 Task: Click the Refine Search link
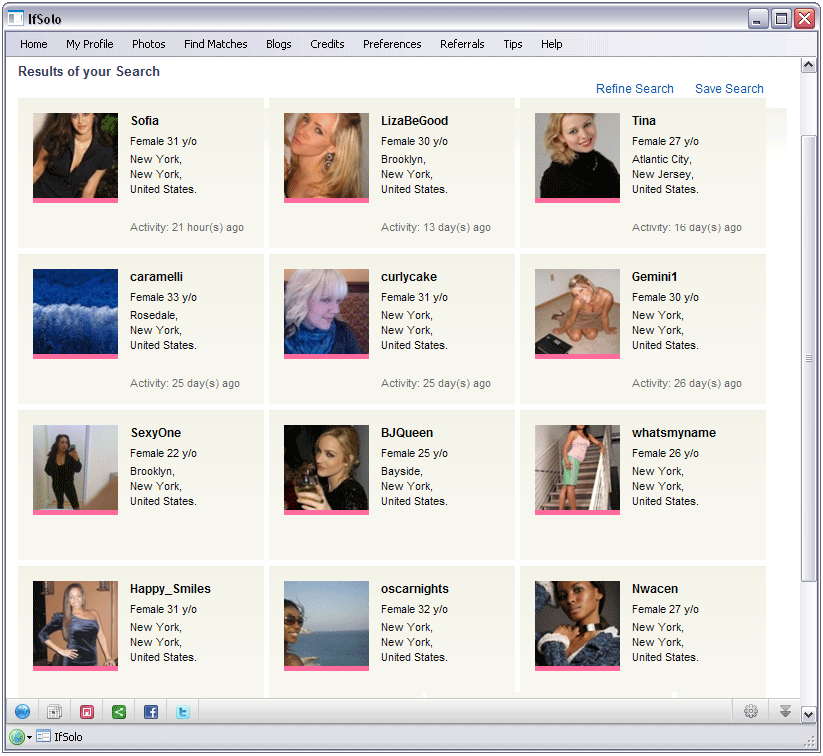click(x=635, y=89)
